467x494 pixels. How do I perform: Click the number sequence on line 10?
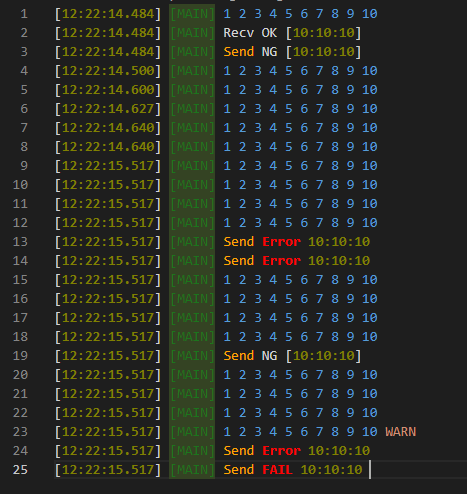(300, 185)
